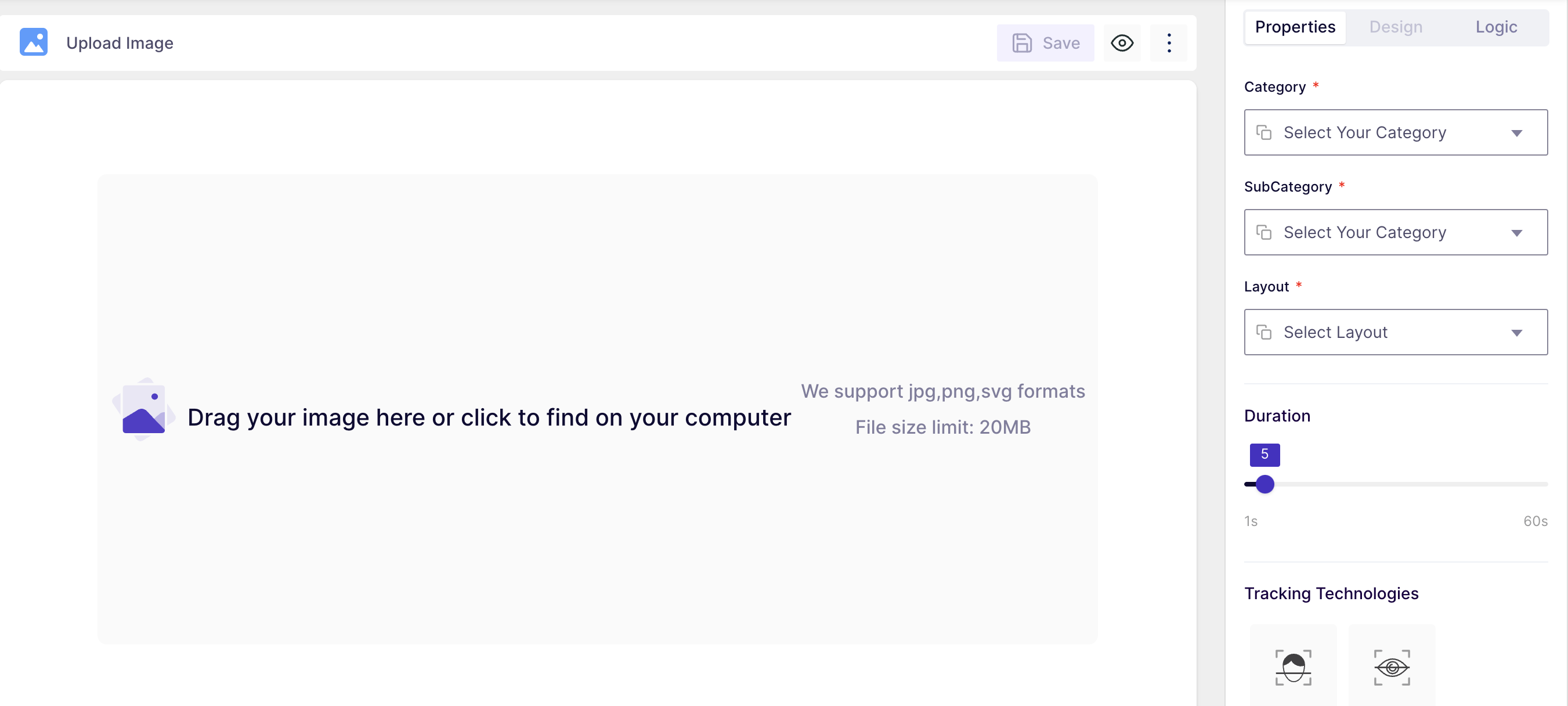1568x706 pixels.
Task: Enable eye tracking technology icon
Action: 1392,667
